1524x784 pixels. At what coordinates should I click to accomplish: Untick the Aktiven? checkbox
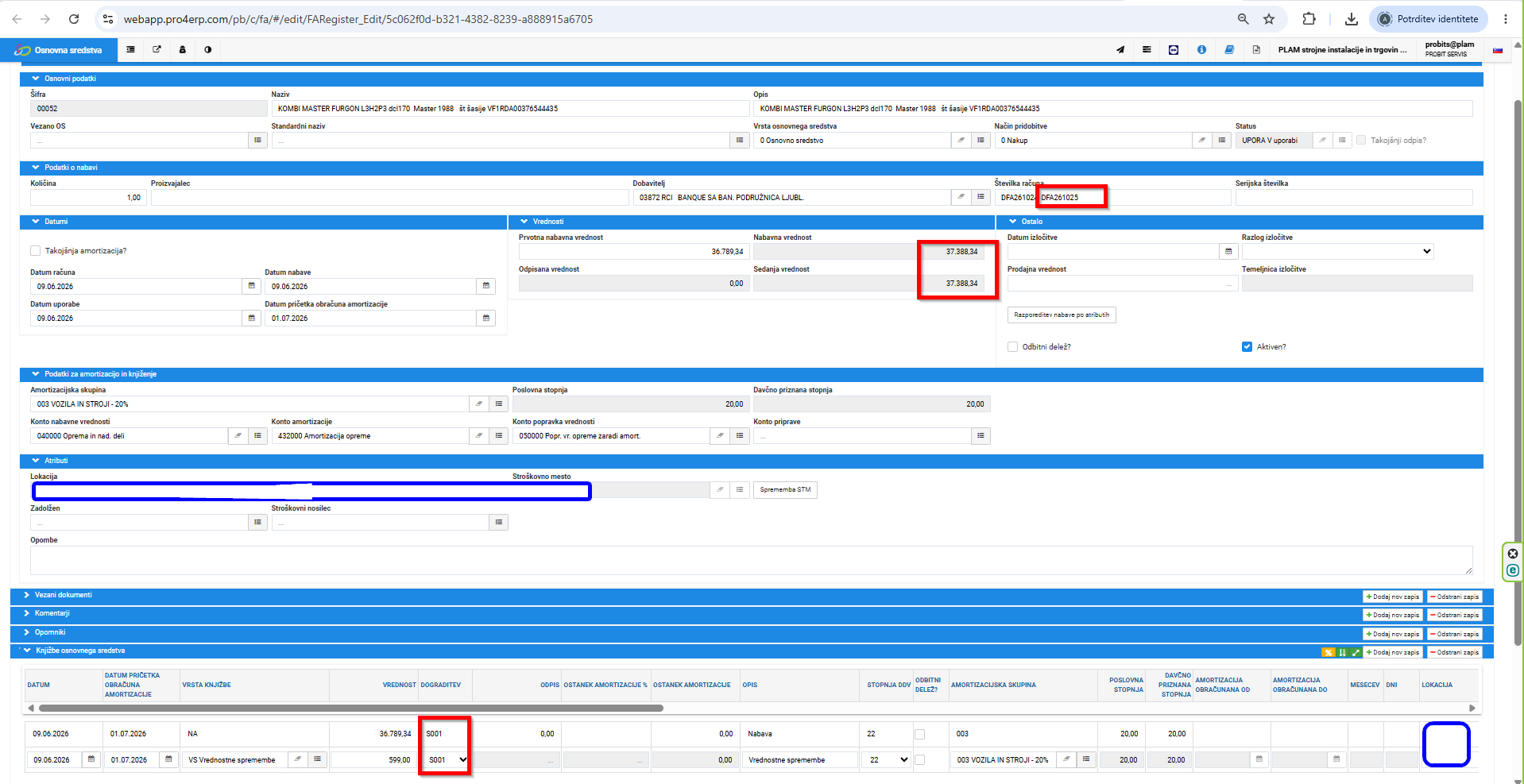pos(1247,346)
